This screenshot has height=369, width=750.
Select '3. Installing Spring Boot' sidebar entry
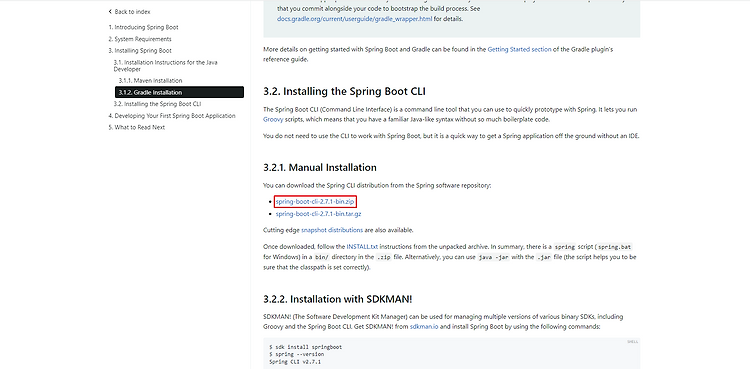pos(140,51)
